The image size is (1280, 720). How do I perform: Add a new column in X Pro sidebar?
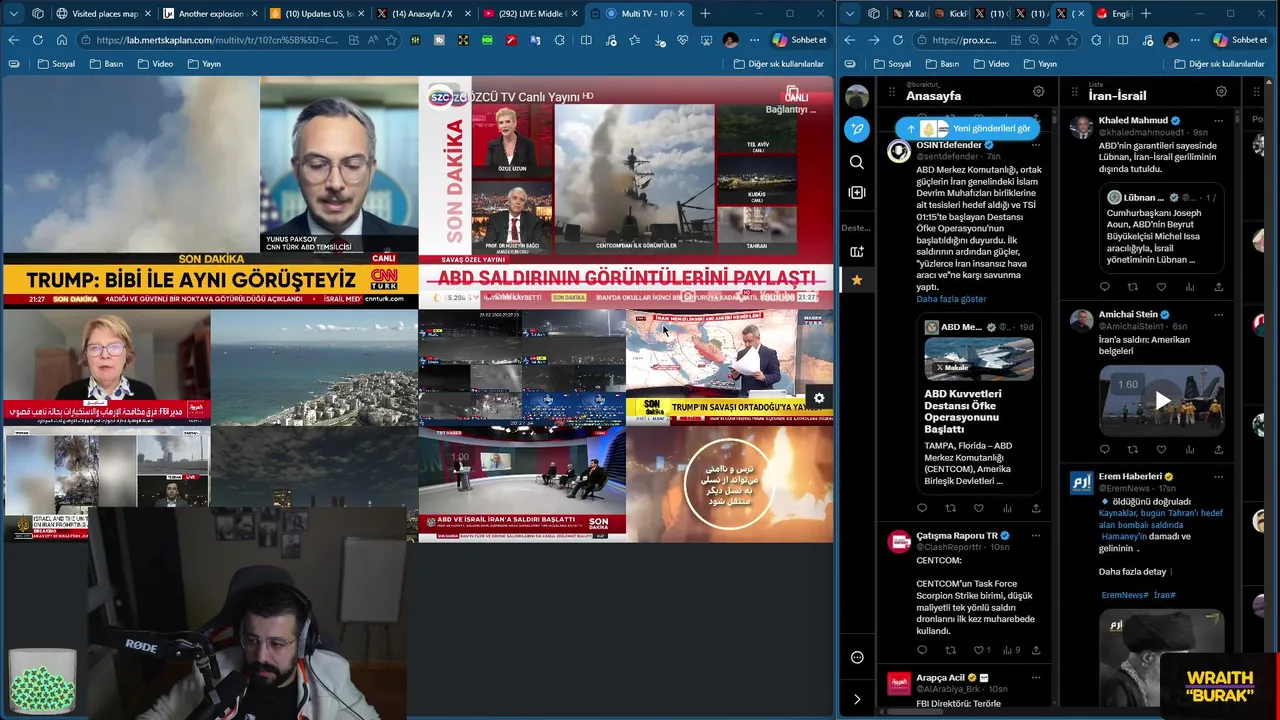(857, 192)
